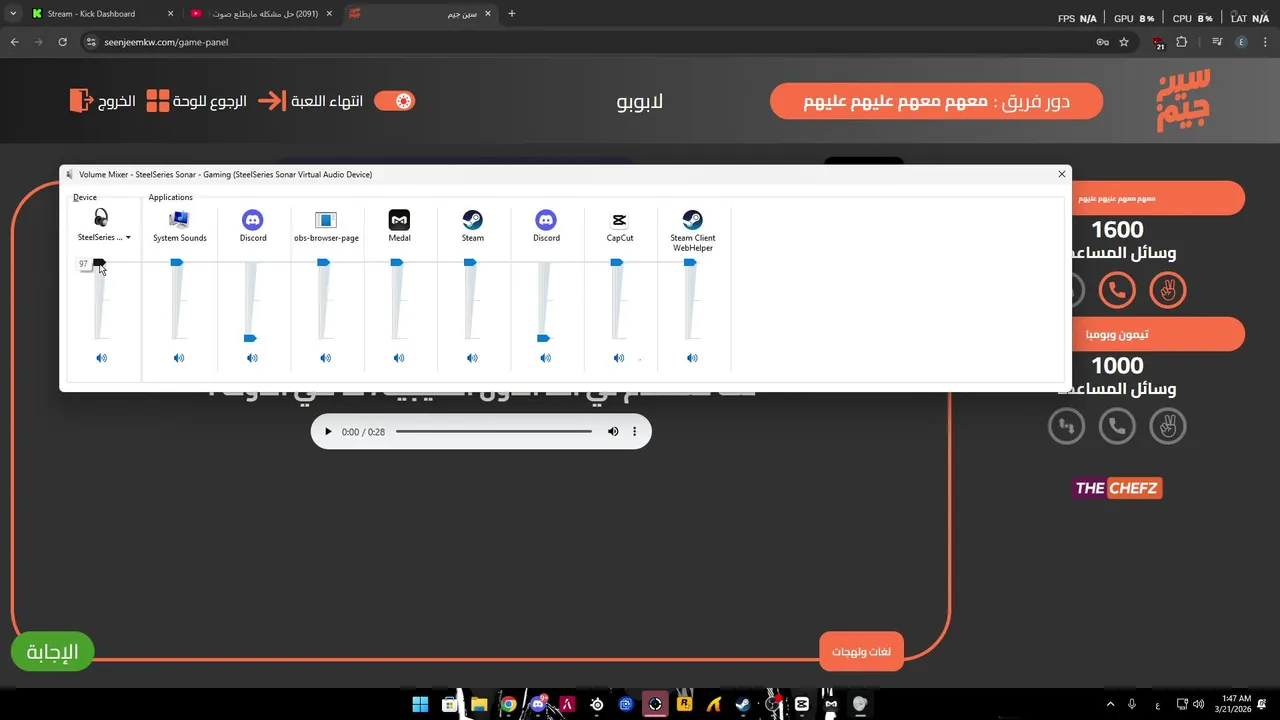1280x720 pixels.
Task: Open Chrome's Extensions puzzle icon
Action: pos(1182,42)
